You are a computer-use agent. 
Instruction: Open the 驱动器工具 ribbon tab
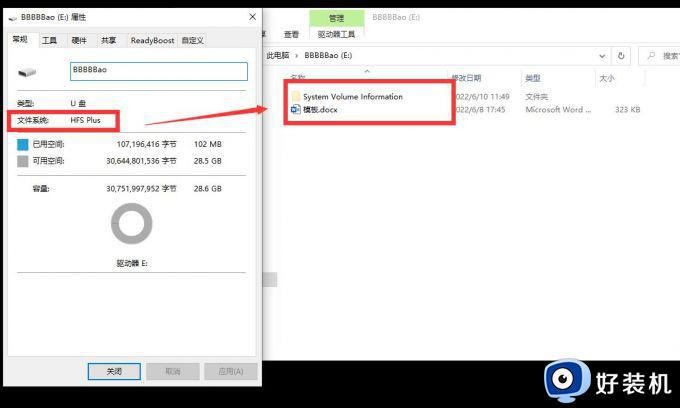336,34
